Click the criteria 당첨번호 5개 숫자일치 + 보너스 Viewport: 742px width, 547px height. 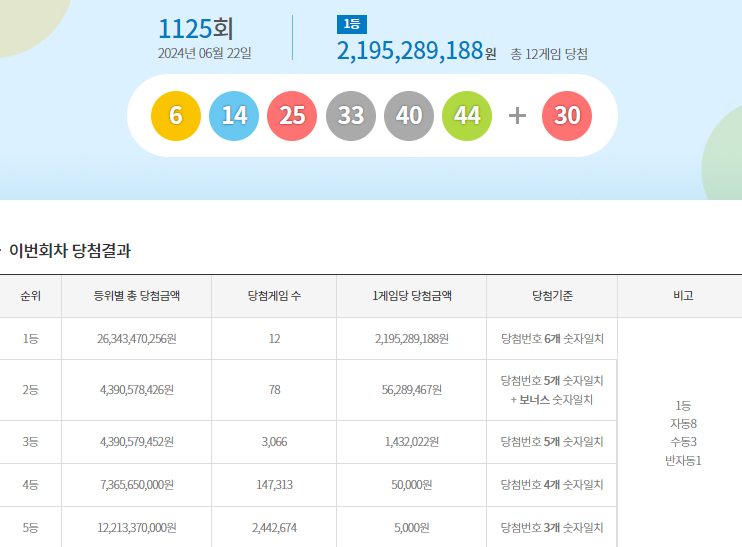point(552,390)
